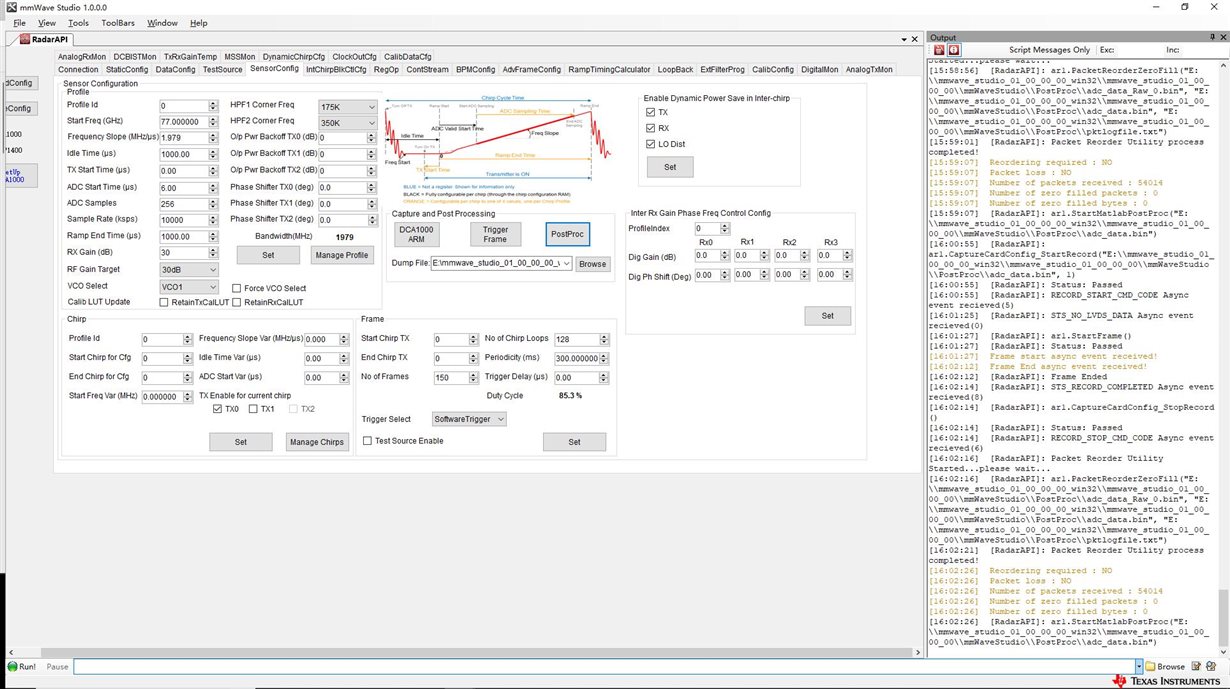Enable the TX1 checkbox for current chirp

(254, 409)
